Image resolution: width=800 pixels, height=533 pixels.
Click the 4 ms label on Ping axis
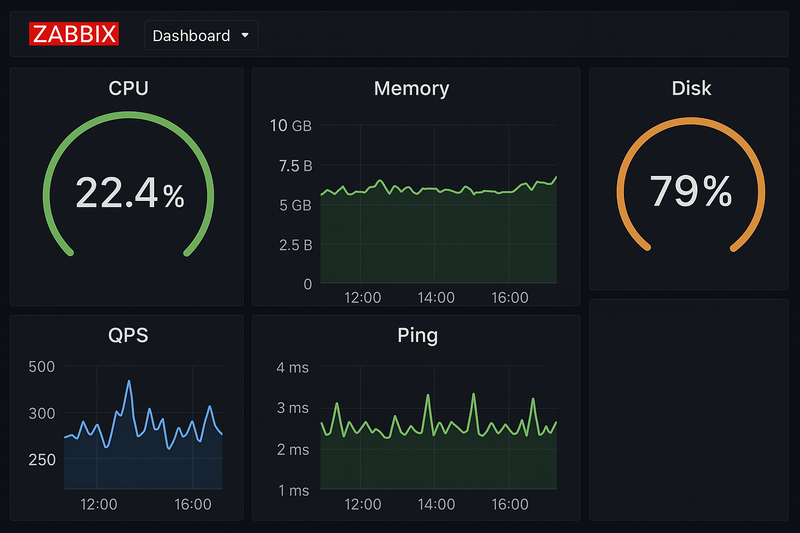point(292,368)
